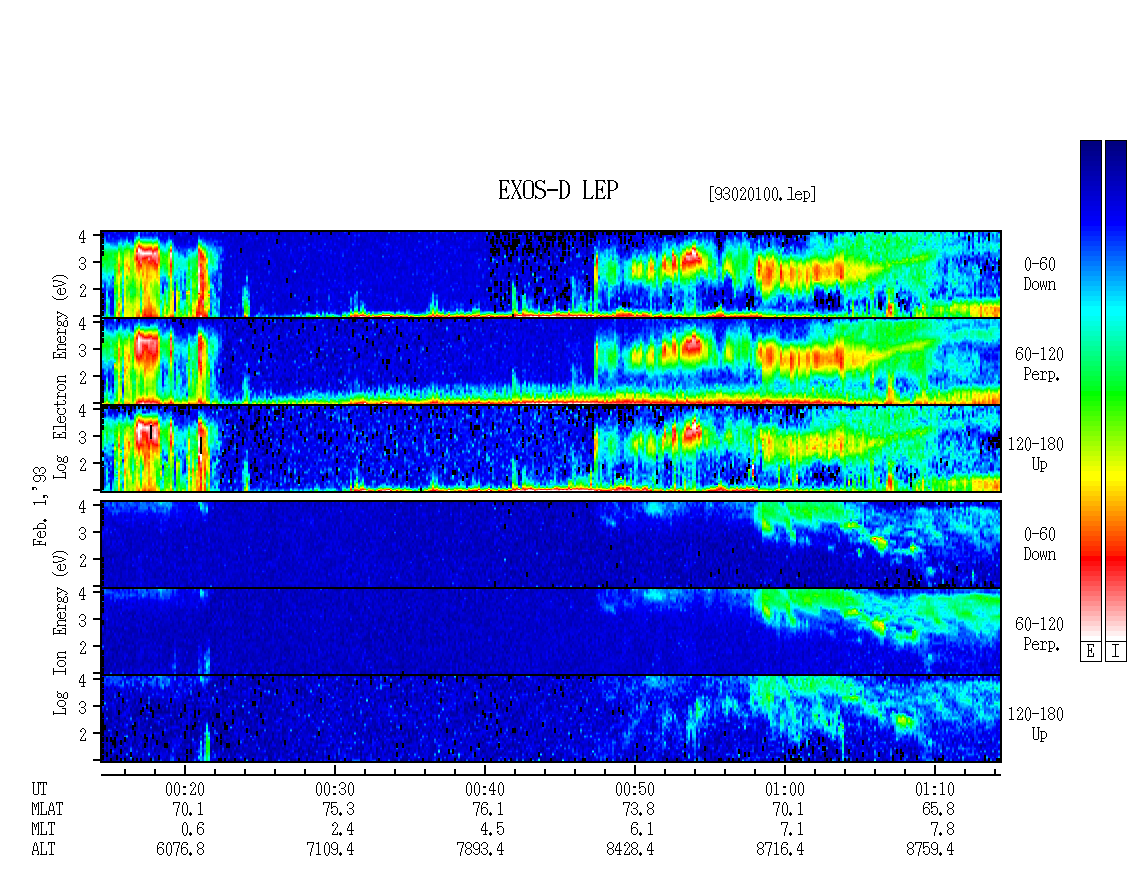Click the 00:30 UT time label
1130x875 pixels.
[335, 789]
